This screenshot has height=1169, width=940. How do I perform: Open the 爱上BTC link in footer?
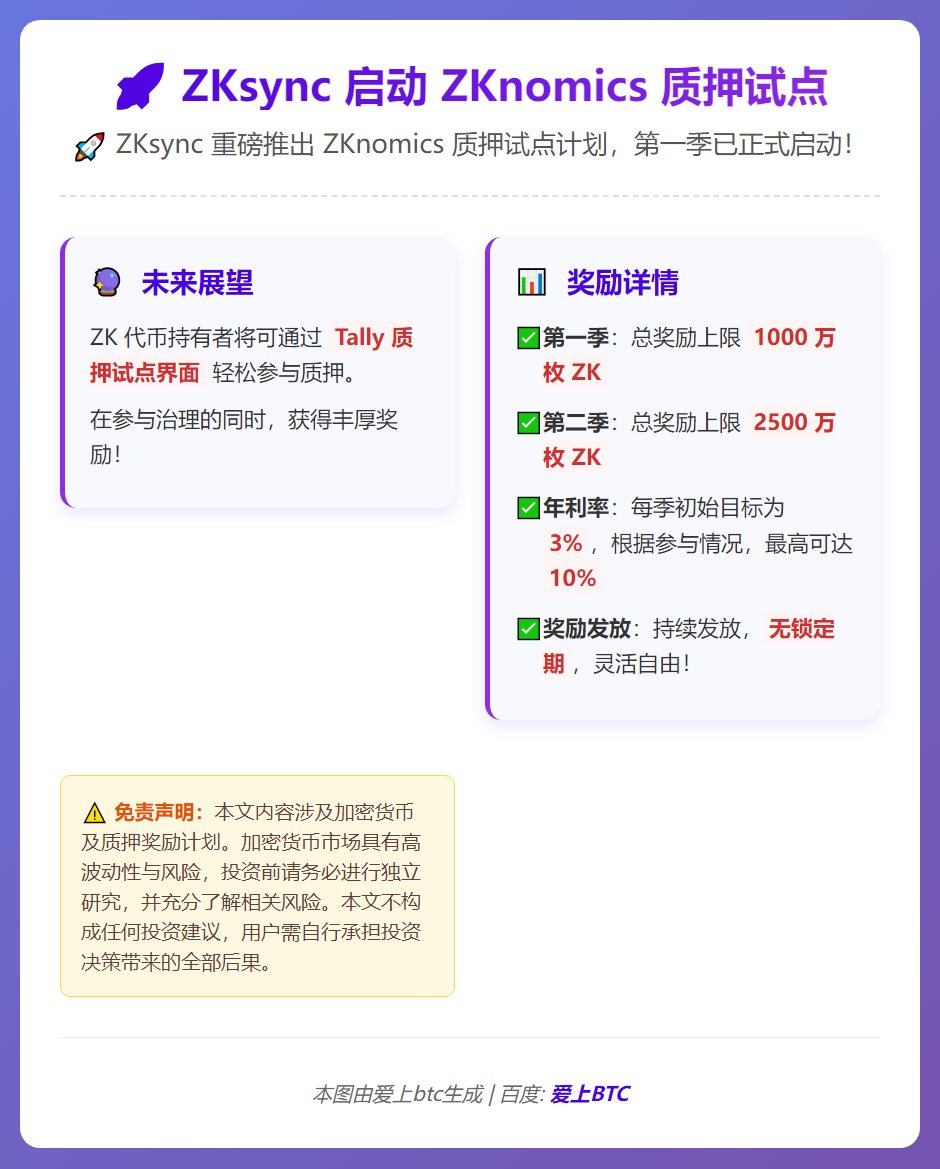click(x=590, y=1094)
